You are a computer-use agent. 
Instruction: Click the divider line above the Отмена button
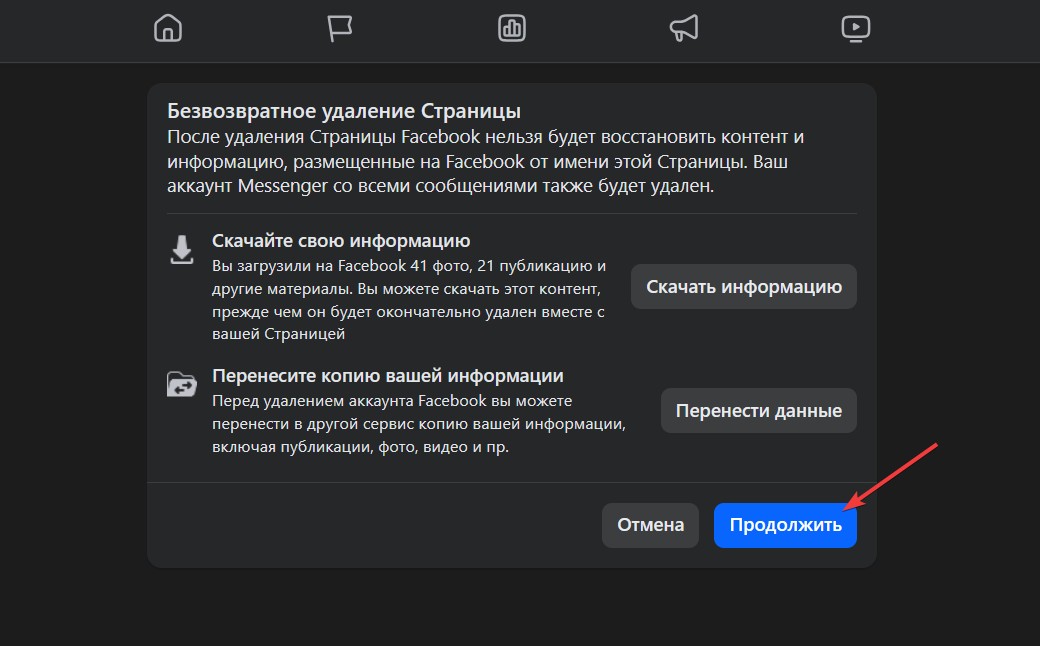(512, 482)
